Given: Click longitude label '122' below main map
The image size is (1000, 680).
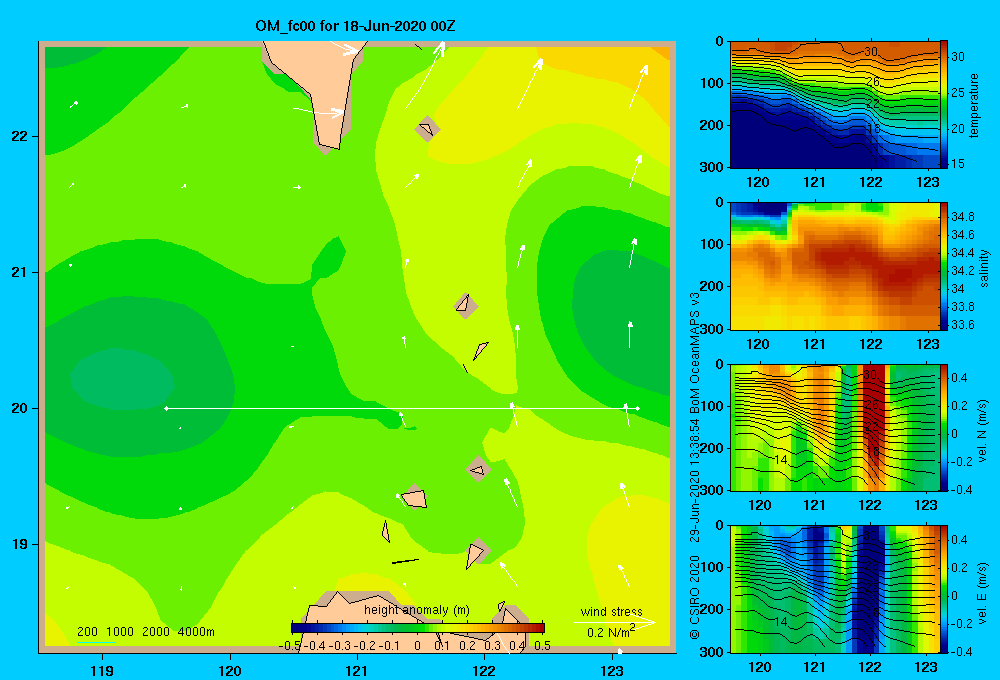Looking at the screenshot, I should pos(484,670).
